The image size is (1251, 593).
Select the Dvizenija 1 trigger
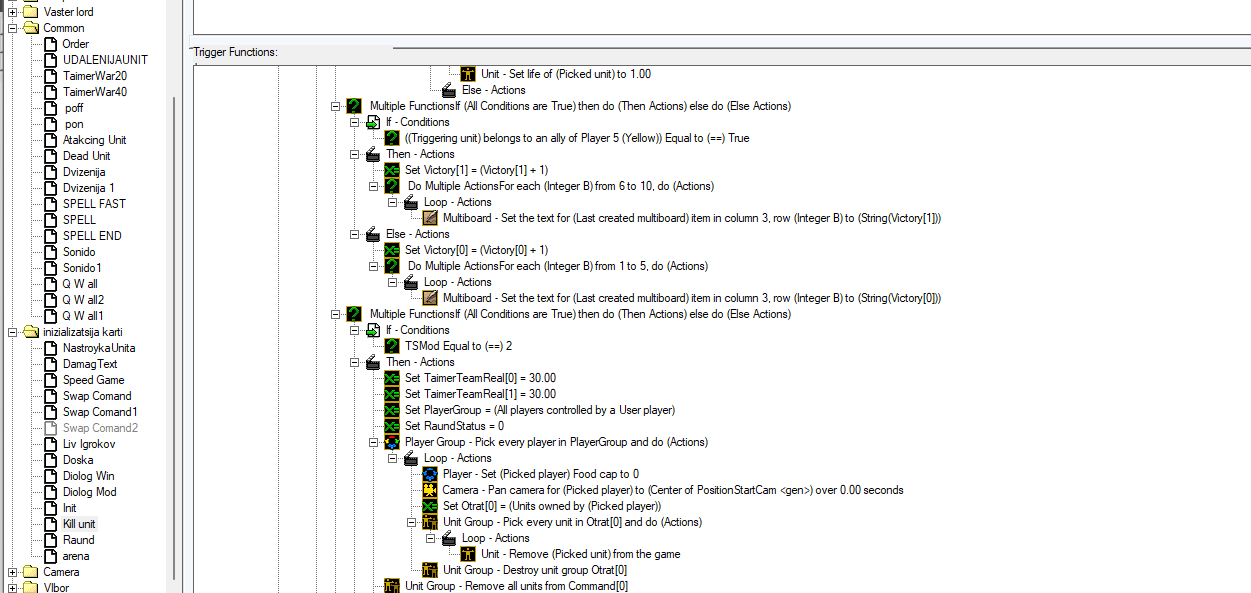[x=88, y=188]
